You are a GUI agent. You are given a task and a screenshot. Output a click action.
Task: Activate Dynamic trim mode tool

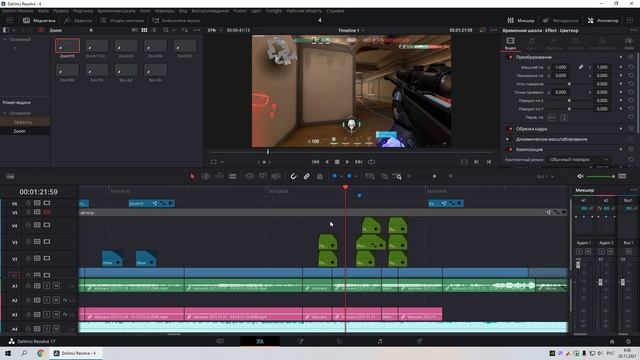tap(219, 176)
